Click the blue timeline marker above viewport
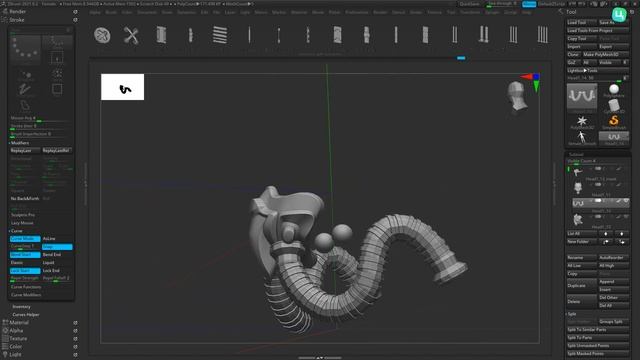This screenshot has width=640, height=360. coord(461,58)
